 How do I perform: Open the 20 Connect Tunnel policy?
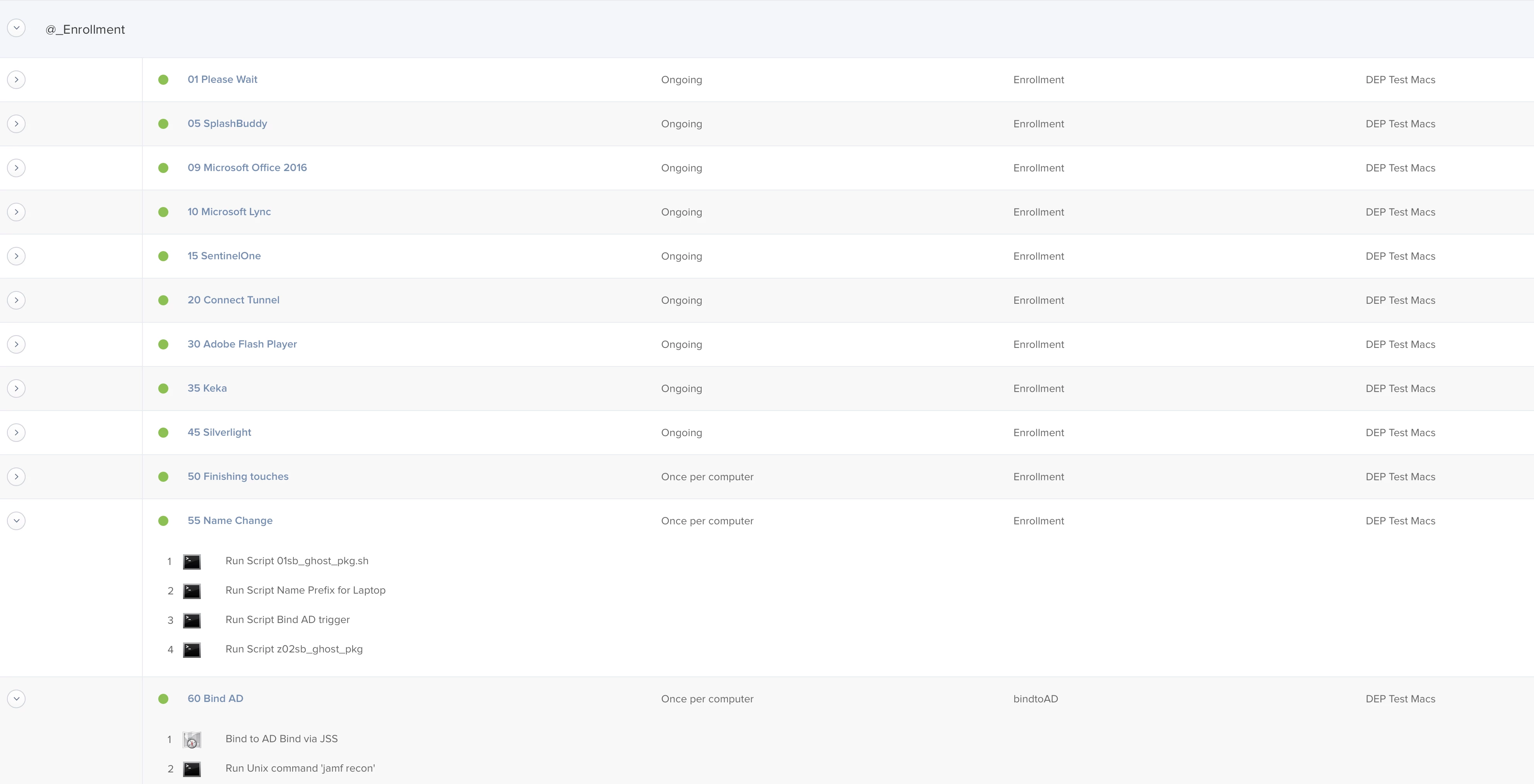coord(233,300)
